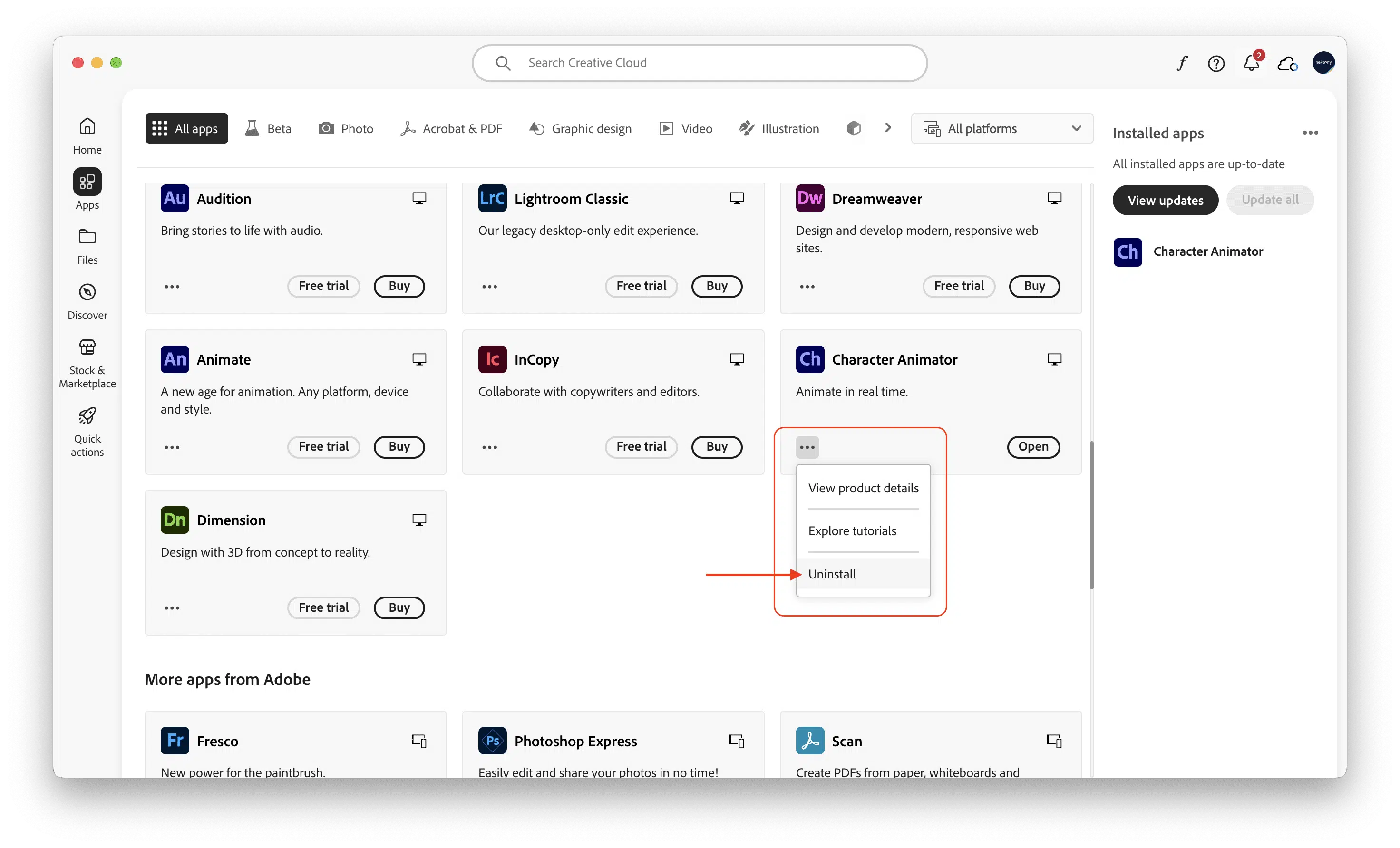Image resolution: width=1400 pixels, height=848 pixels.
Task: Choose View product details menu entry
Action: click(x=863, y=488)
